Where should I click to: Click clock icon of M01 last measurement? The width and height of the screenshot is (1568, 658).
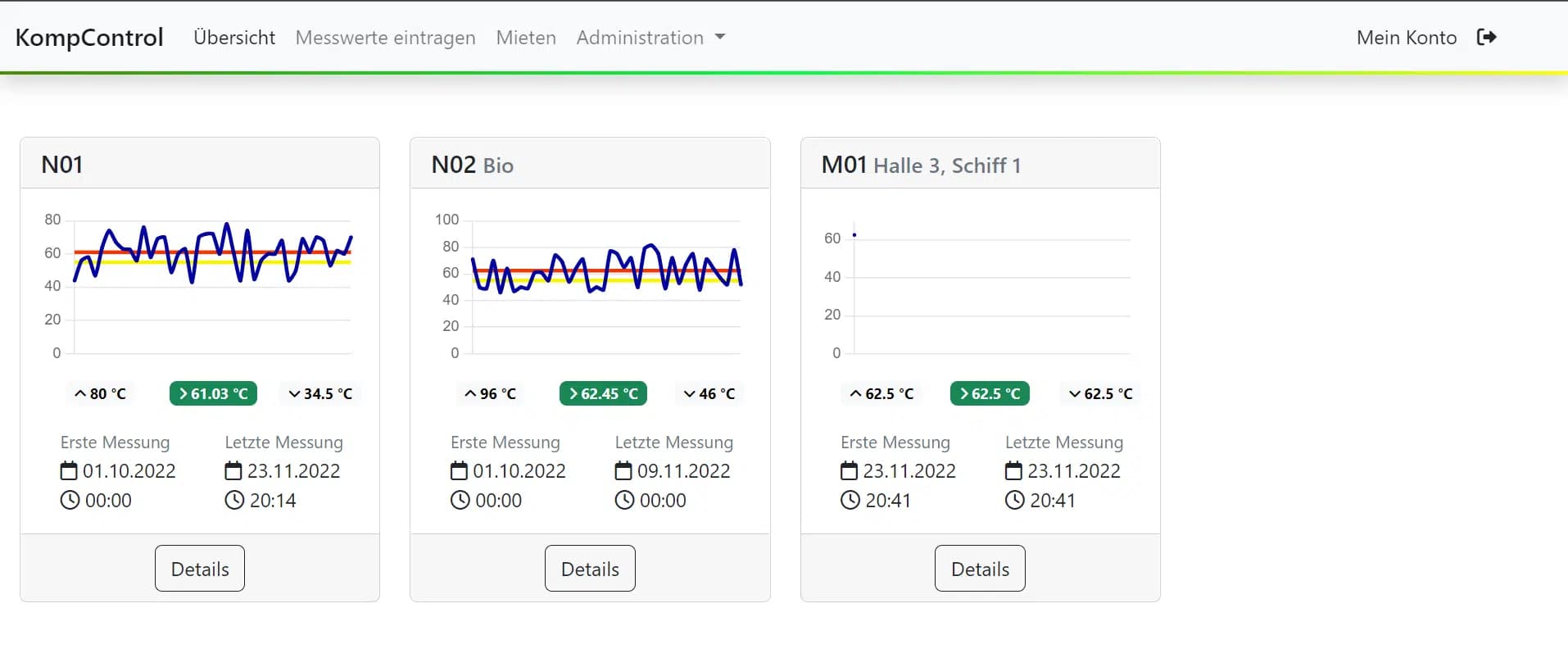(1014, 501)
